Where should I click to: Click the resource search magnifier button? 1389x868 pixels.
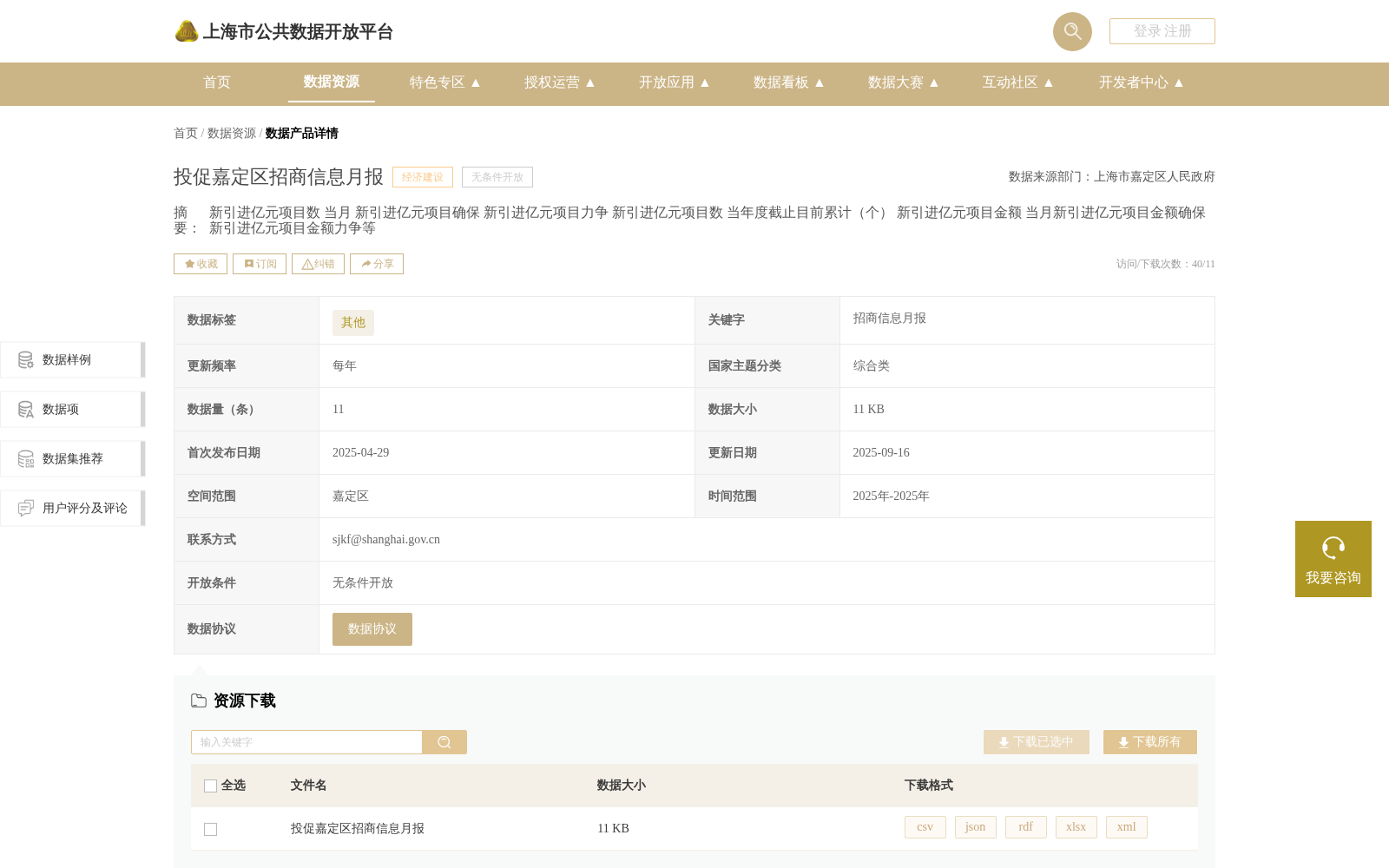(x=444, y=742)
